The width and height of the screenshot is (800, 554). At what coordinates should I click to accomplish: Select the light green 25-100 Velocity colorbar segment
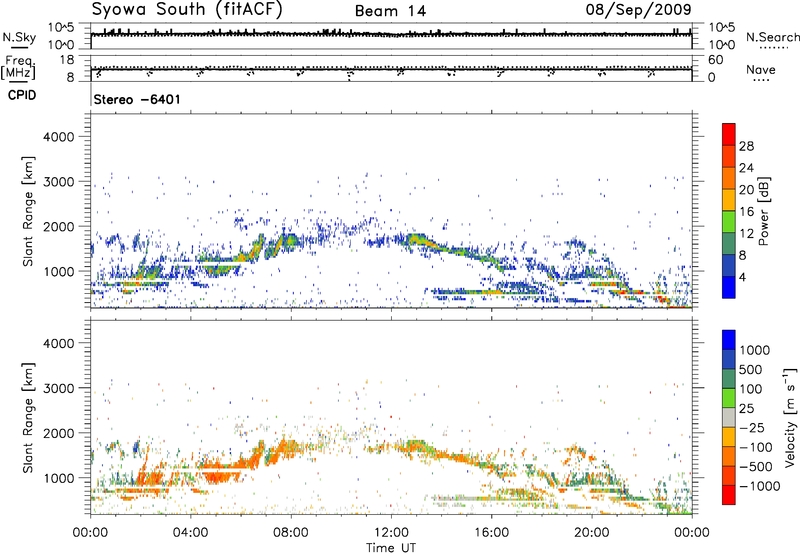click(729, 398)
